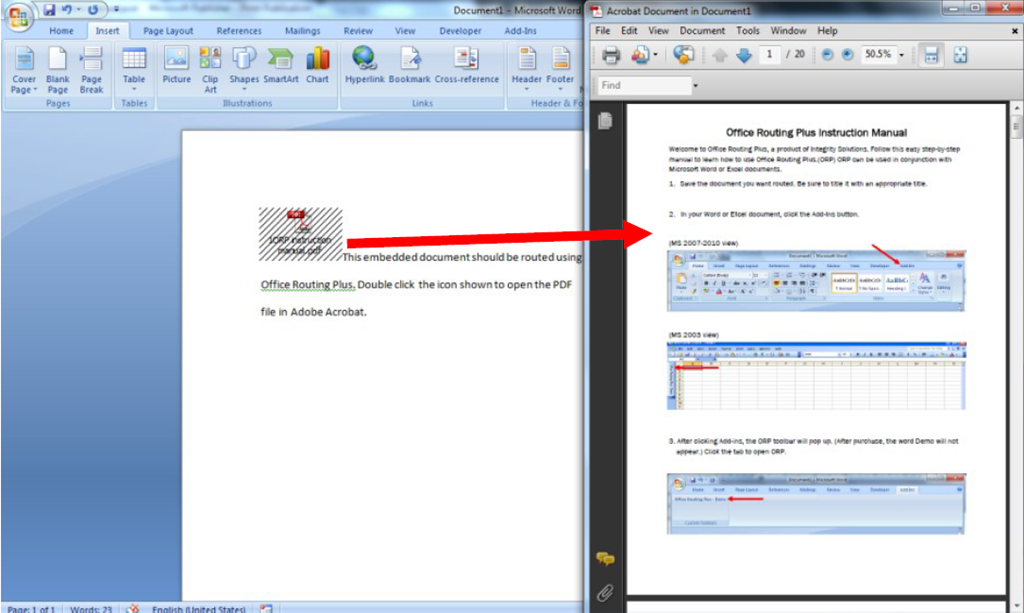Go to next page in Acrobat
Viewport: 1024px width, 613px height.
pyautogui.click(x=744, y=55)
